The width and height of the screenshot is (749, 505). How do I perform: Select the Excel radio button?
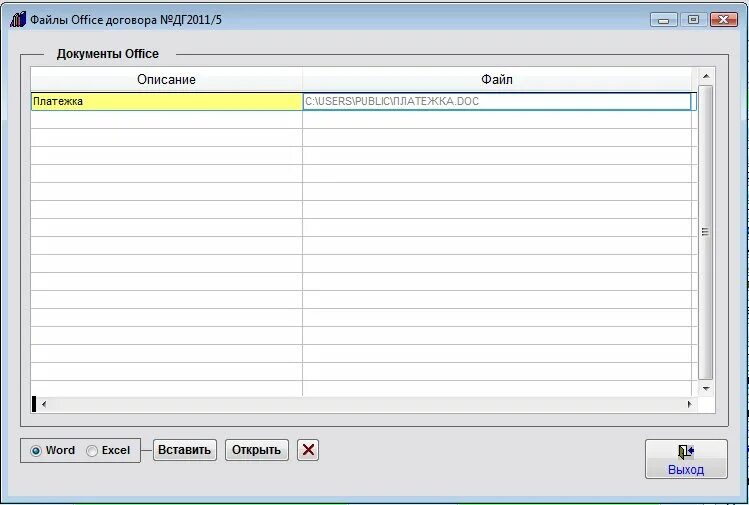[x=92, y=451]
